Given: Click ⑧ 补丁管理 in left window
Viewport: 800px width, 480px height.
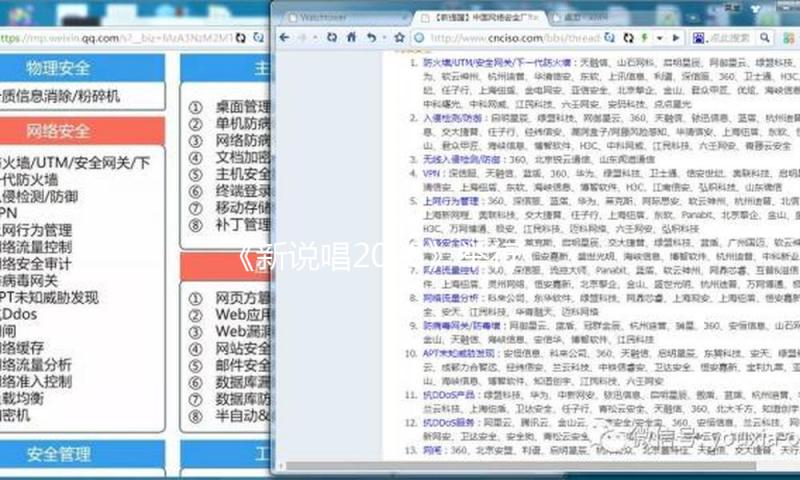Looking at the screenshot, I should (230, 224).
